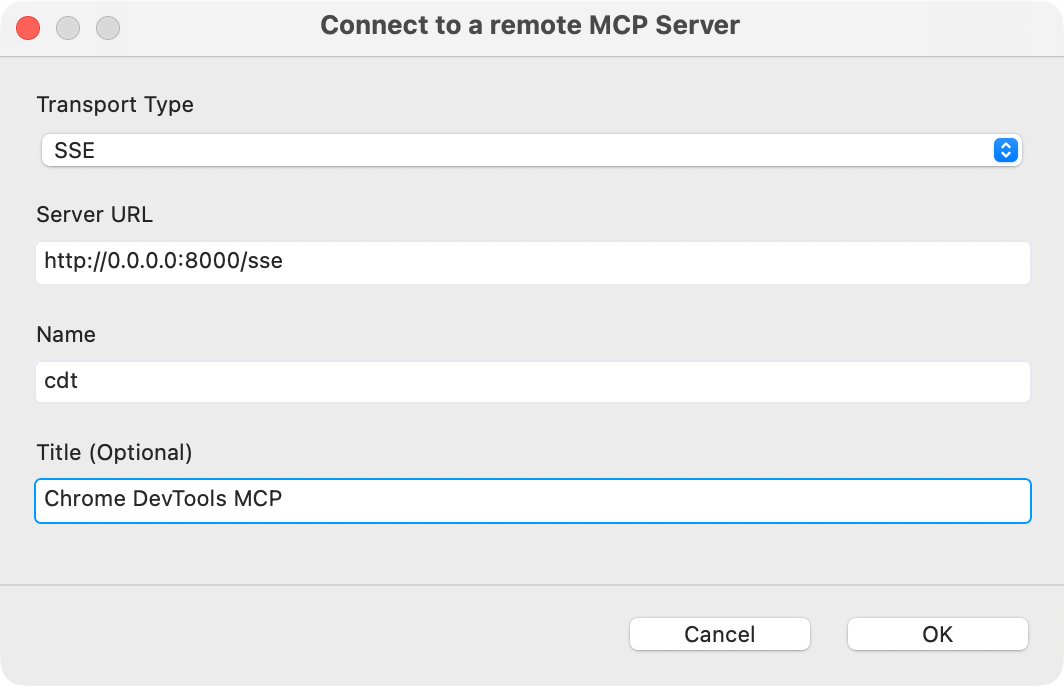Click the Transport Type label

pos(114,105)
